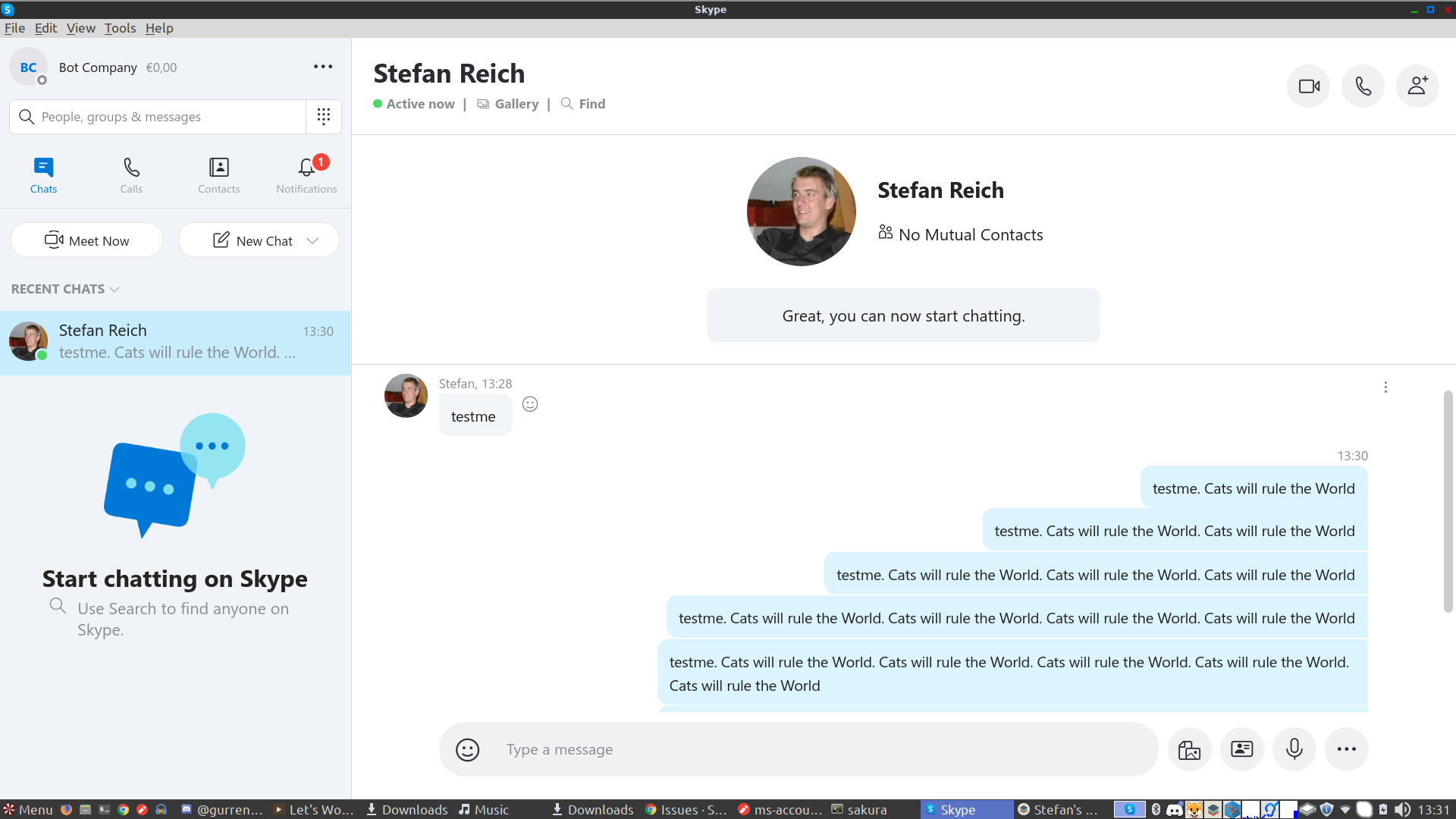Viewport: 1456px width, 819px height.
Task: Open more options beside message box
Action: pyautogui.click(x=1346, y=749)
